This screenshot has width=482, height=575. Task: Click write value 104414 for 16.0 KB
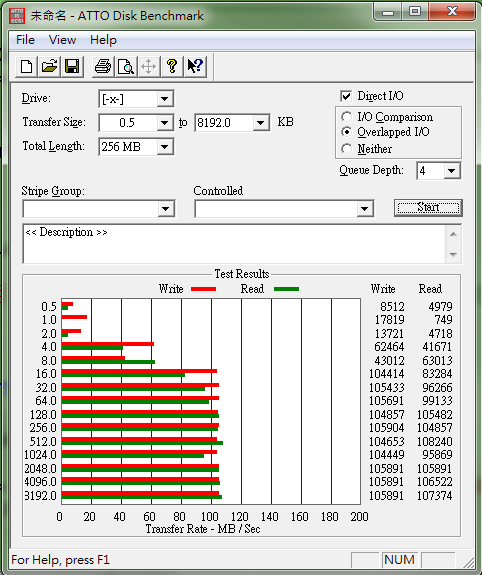387,374
